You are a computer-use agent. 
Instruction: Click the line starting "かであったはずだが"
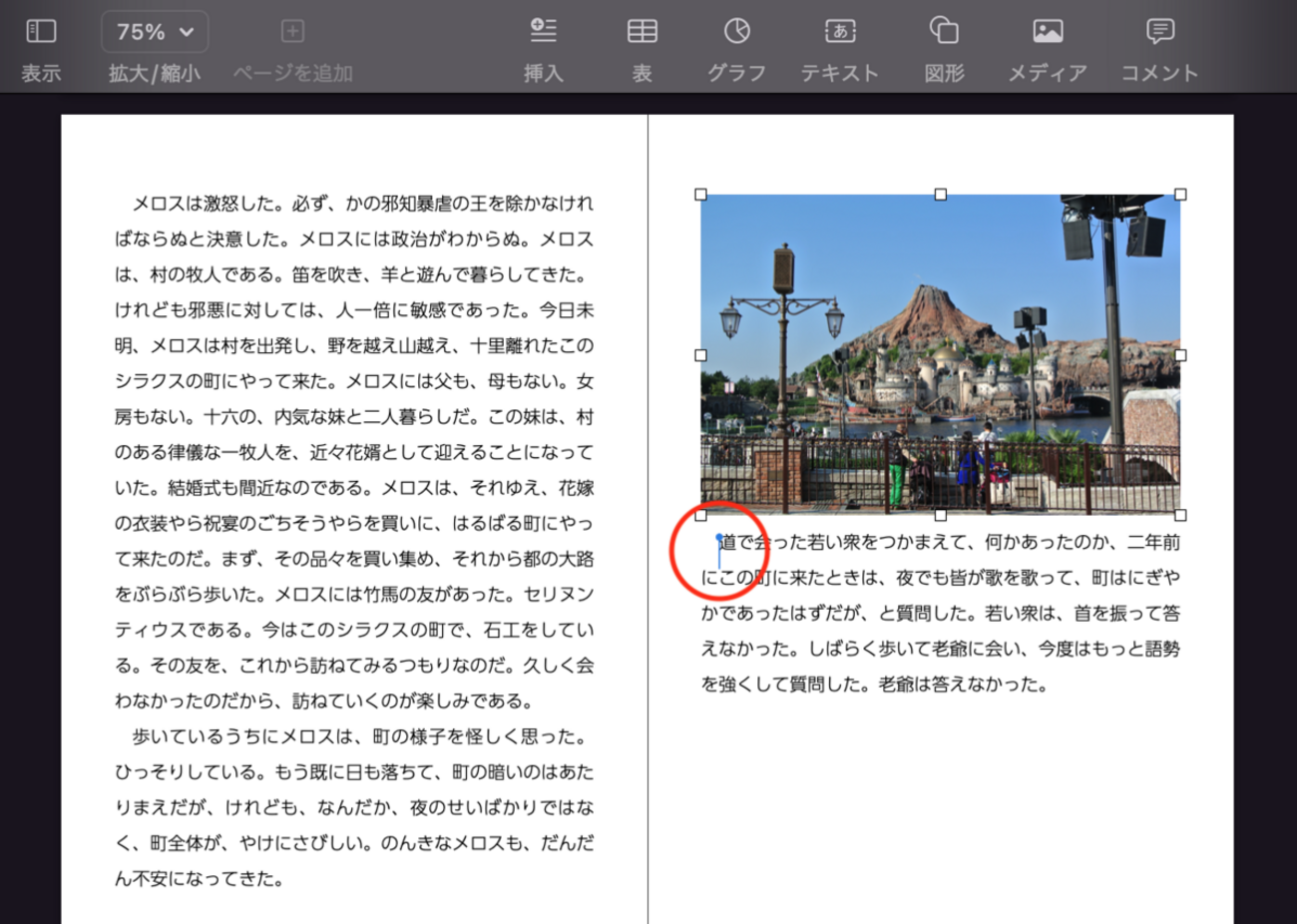[x=941, y=614]
